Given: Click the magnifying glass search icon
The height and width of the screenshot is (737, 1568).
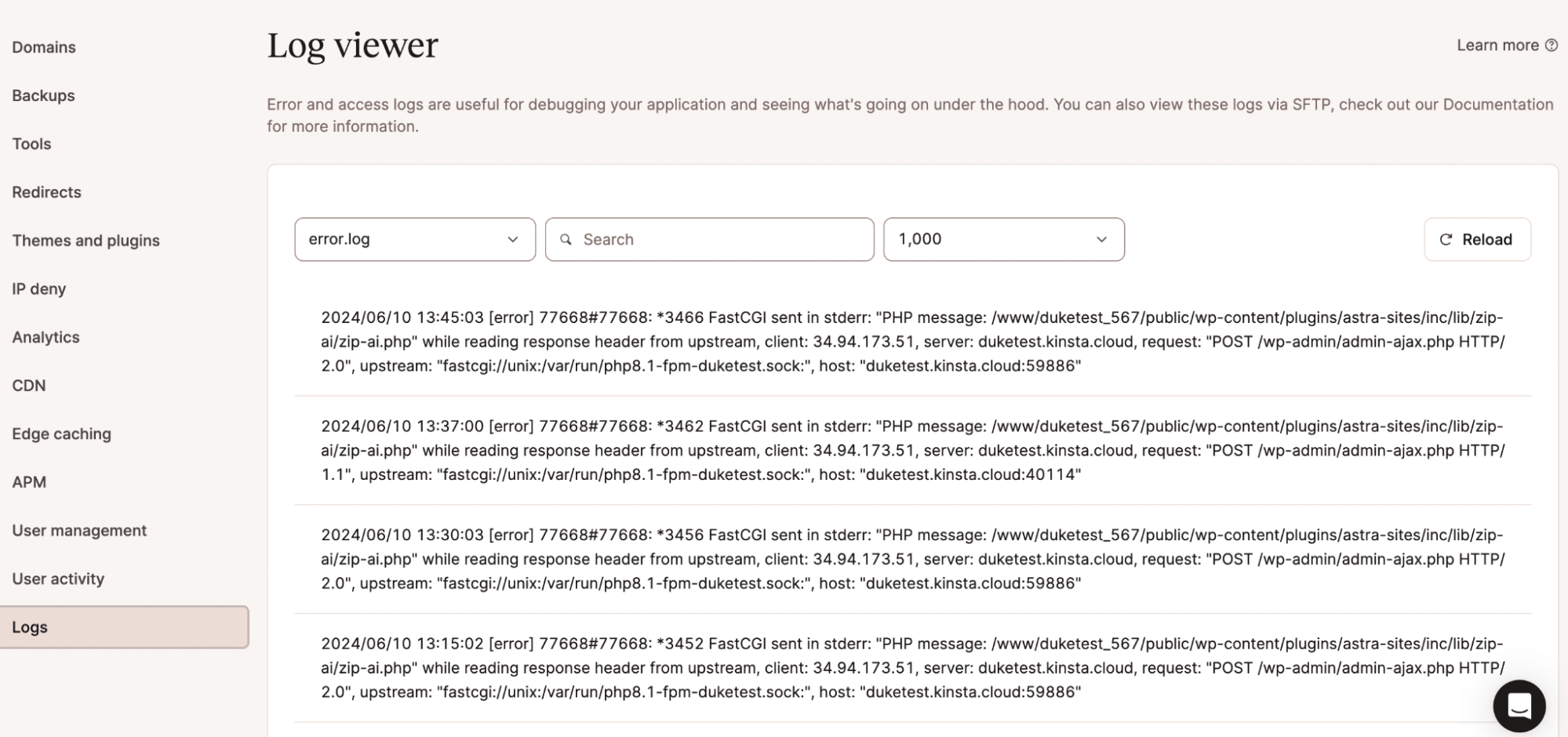Looking at the screenshot, I should (566, 240).
